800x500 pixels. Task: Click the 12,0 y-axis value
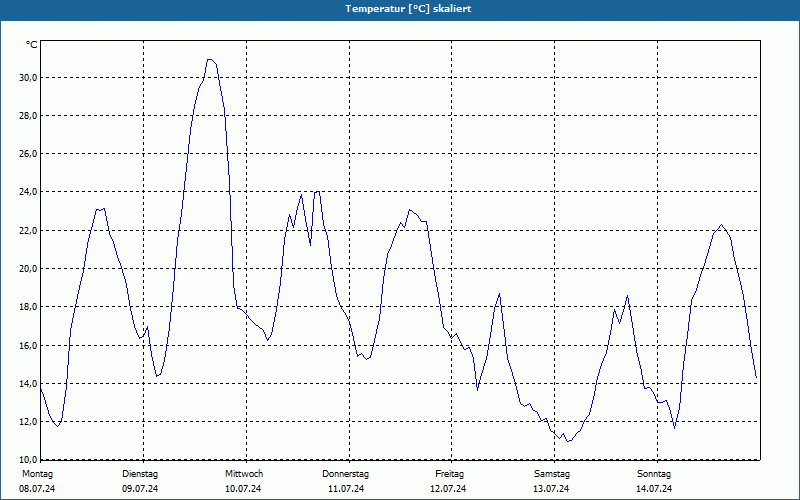pyautogui.click(x=27, y=422)
